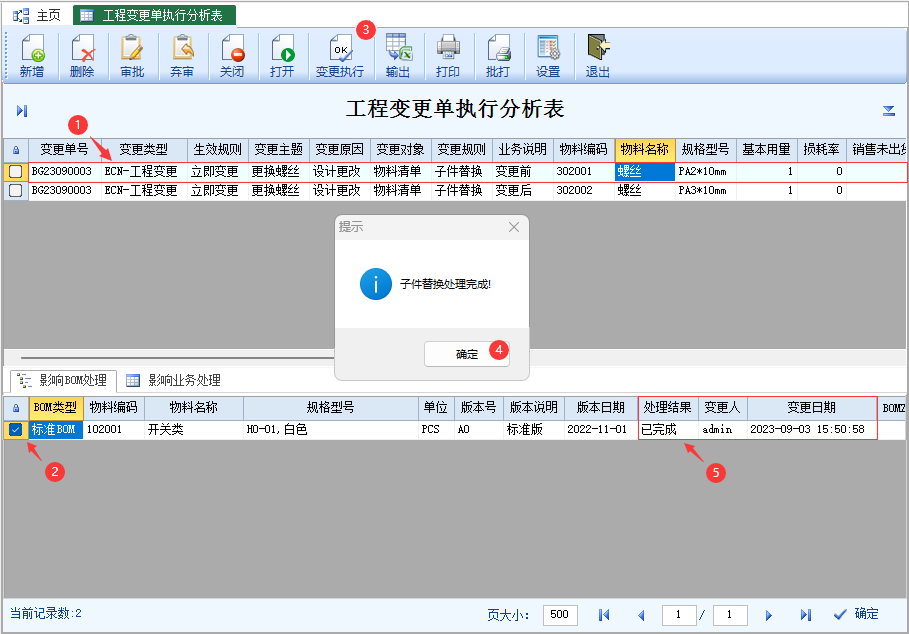Image resolution: width=909 pixels, height=634 pixels.
Task: Click the 关闭 (Close) toolbar icon
Action: pyautogui.click(x=232, y=56)
